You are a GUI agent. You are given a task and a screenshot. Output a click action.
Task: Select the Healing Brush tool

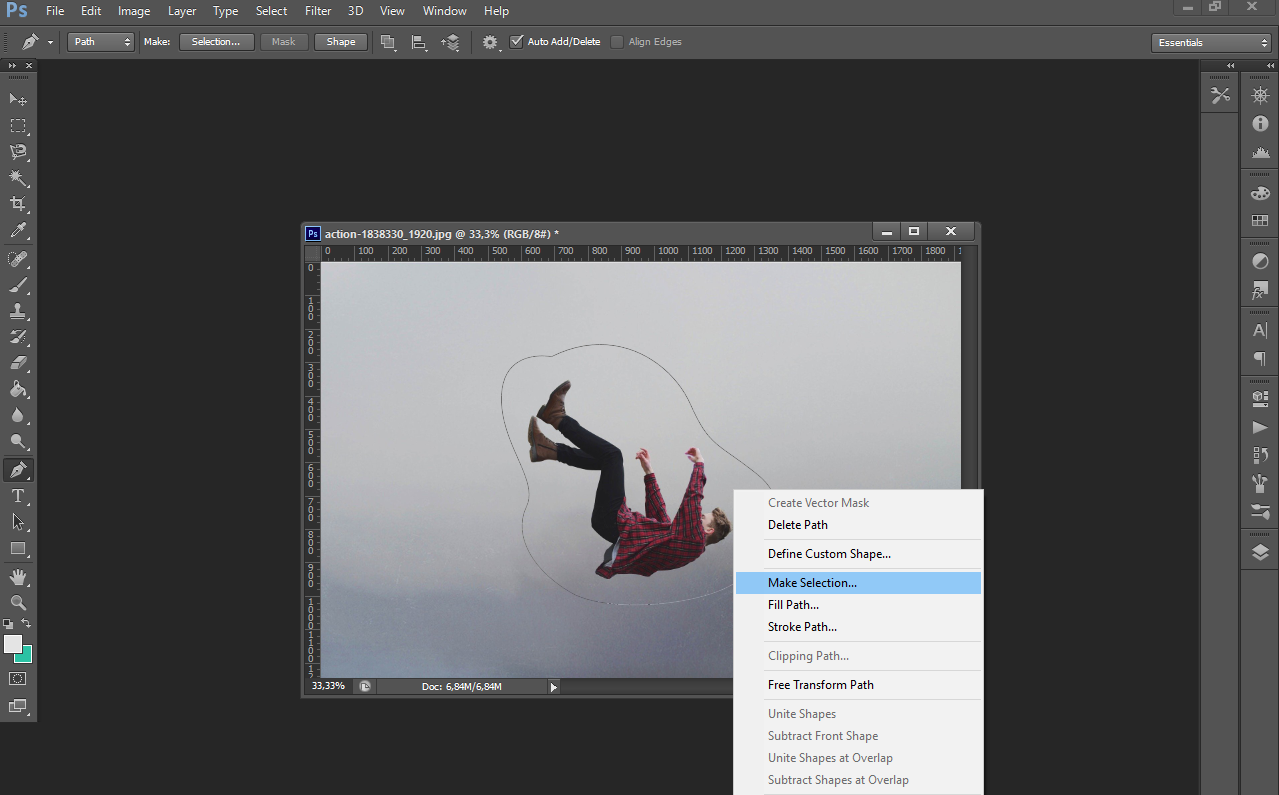tap(18, 260)
